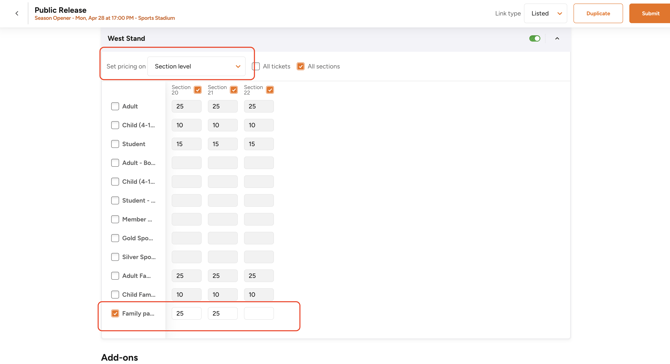This screenshot has width=670, height=364.
Task: Uncheck the Family pa... ticket checkbox
Action: click(x=115, y=313)
